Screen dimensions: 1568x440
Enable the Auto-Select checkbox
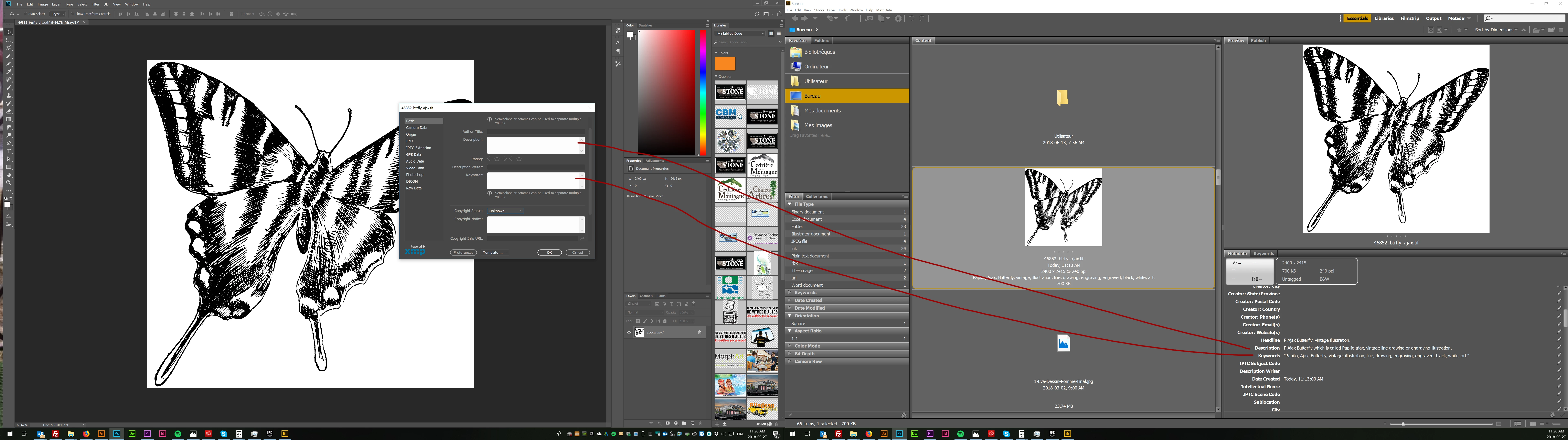tap(25, 14)
